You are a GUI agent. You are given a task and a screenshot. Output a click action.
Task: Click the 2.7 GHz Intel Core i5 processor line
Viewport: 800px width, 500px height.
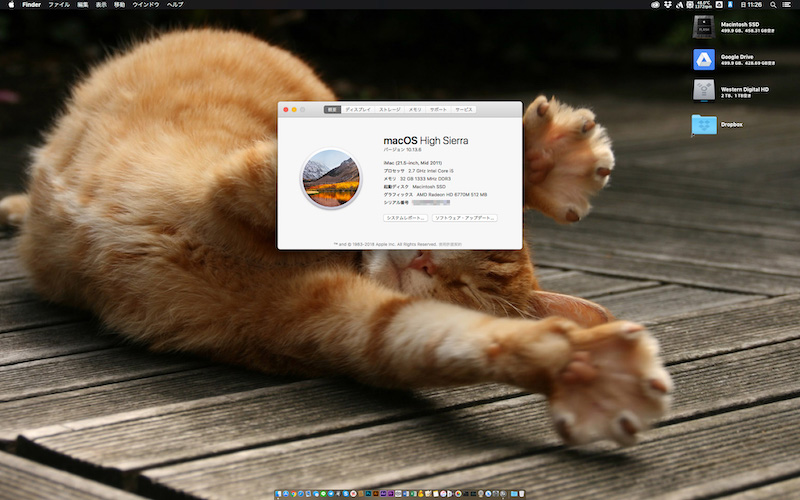pos(418,171)
